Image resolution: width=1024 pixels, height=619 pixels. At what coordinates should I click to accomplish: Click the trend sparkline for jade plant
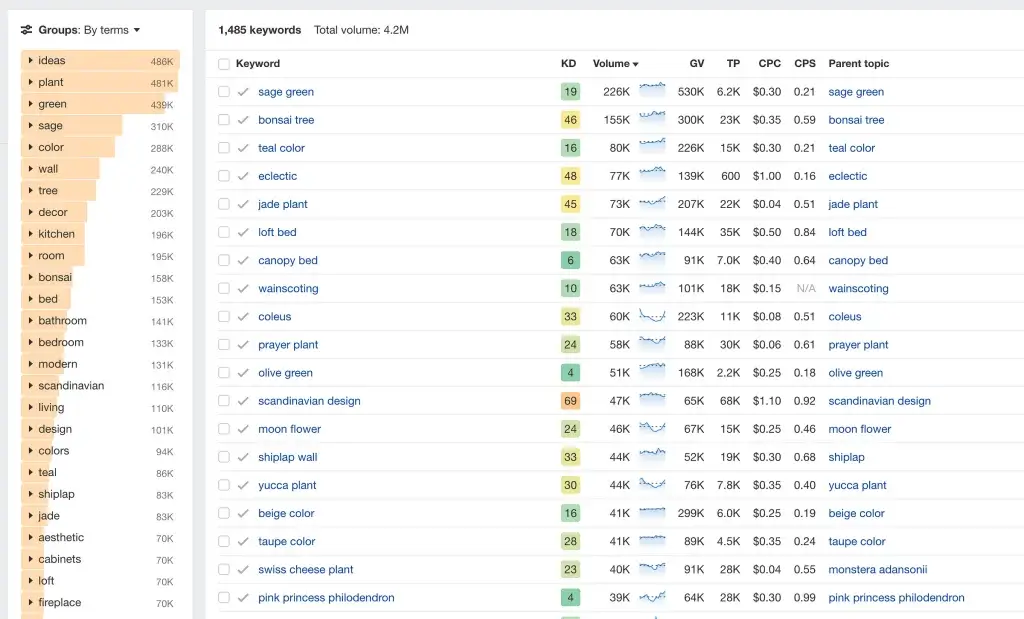coord(652,204)
